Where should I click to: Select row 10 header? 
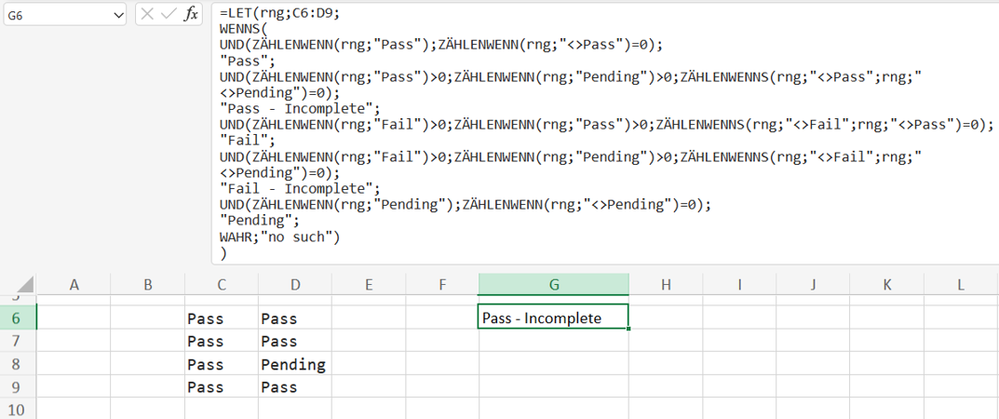coord(18,409)
